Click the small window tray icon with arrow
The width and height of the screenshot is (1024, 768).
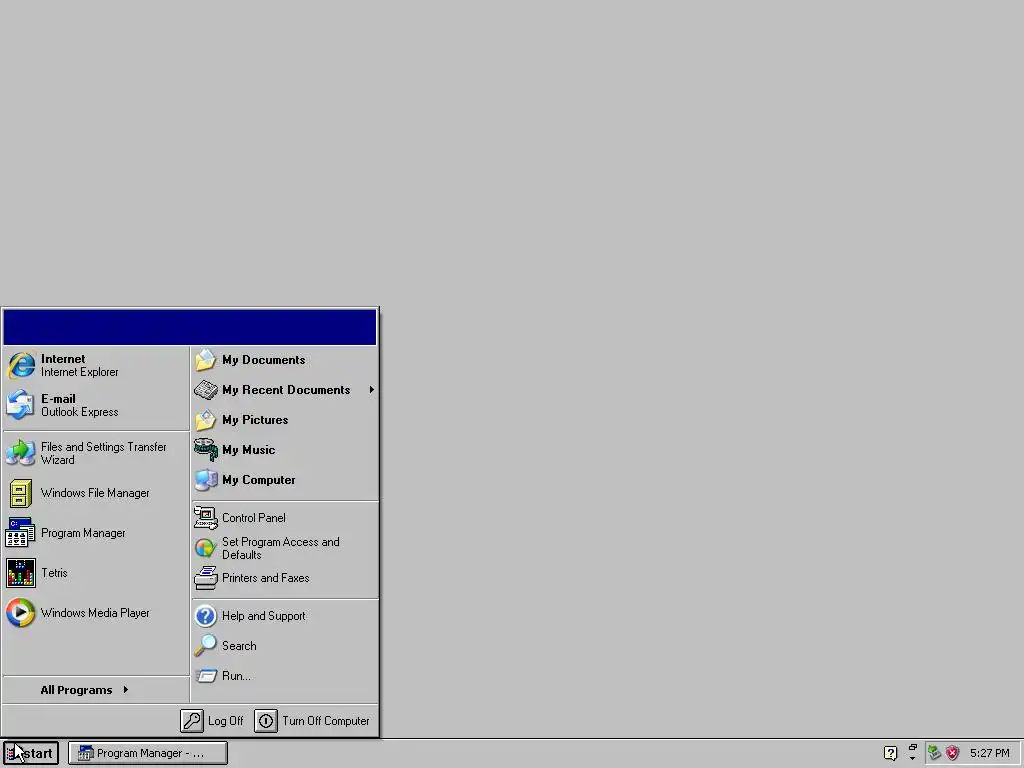[x=912, y=752]
